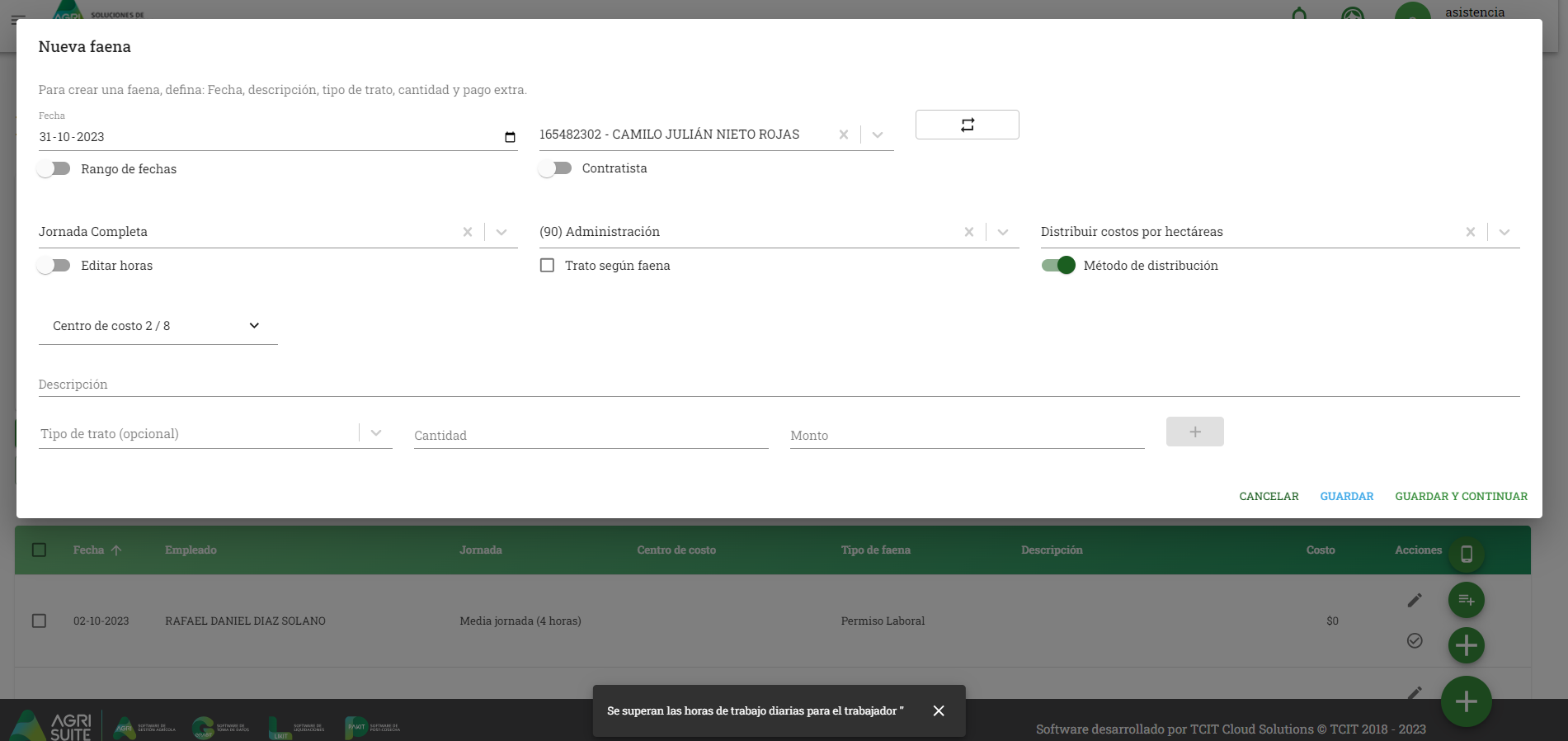Clear the selected employee Camilo Julián Nieto Rojas

(x=843, y=135)
